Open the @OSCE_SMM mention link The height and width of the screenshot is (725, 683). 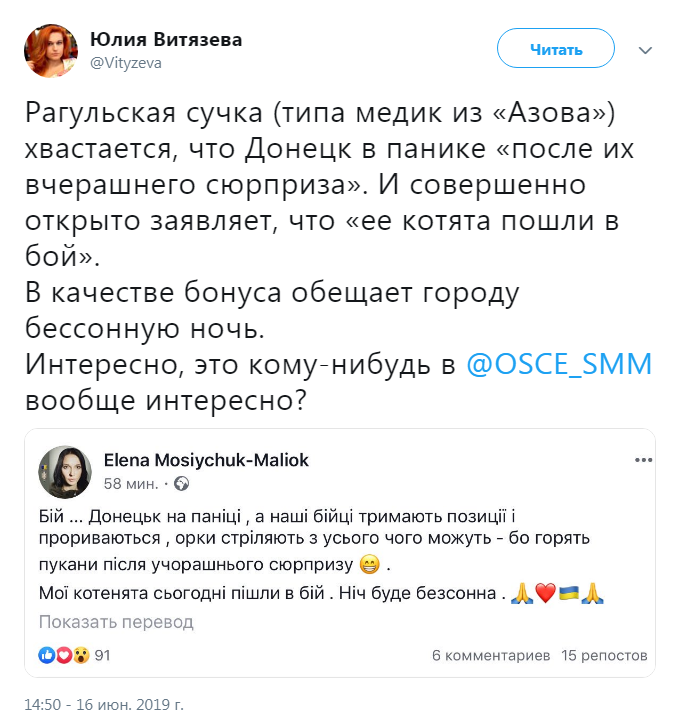559,364
